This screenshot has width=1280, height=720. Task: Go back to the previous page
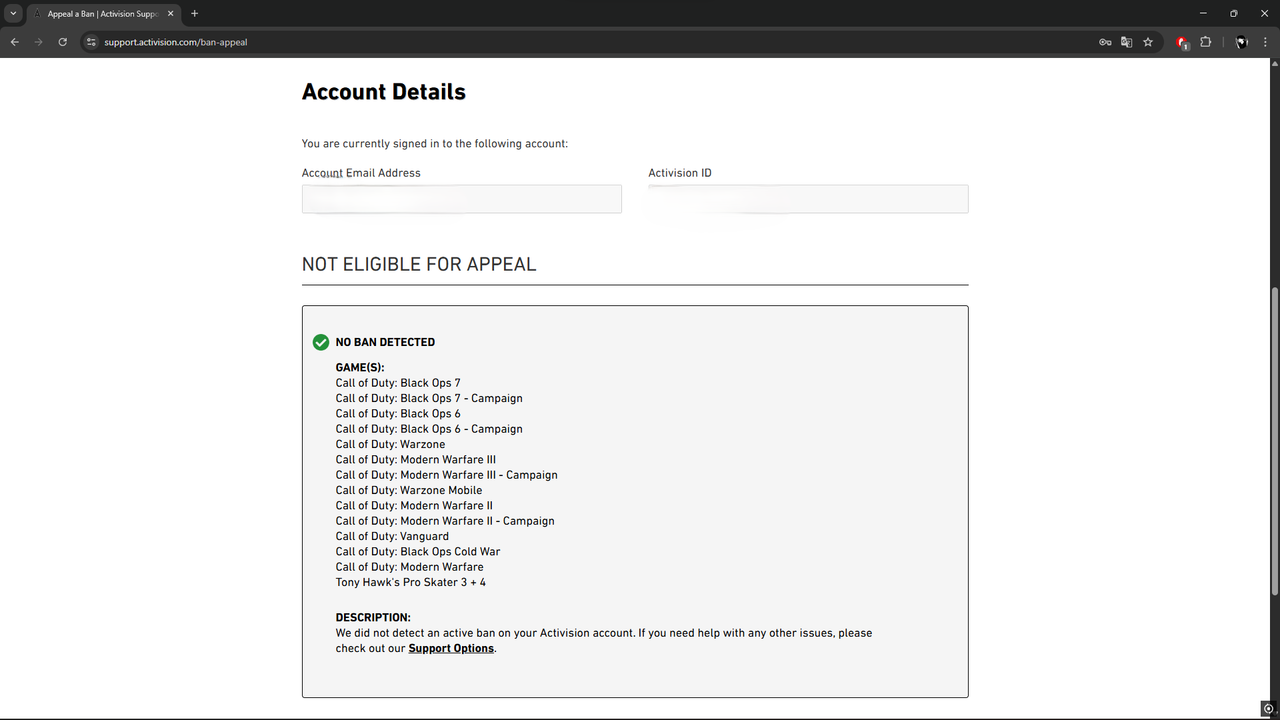pyautogui.click(x=15, y=42)
